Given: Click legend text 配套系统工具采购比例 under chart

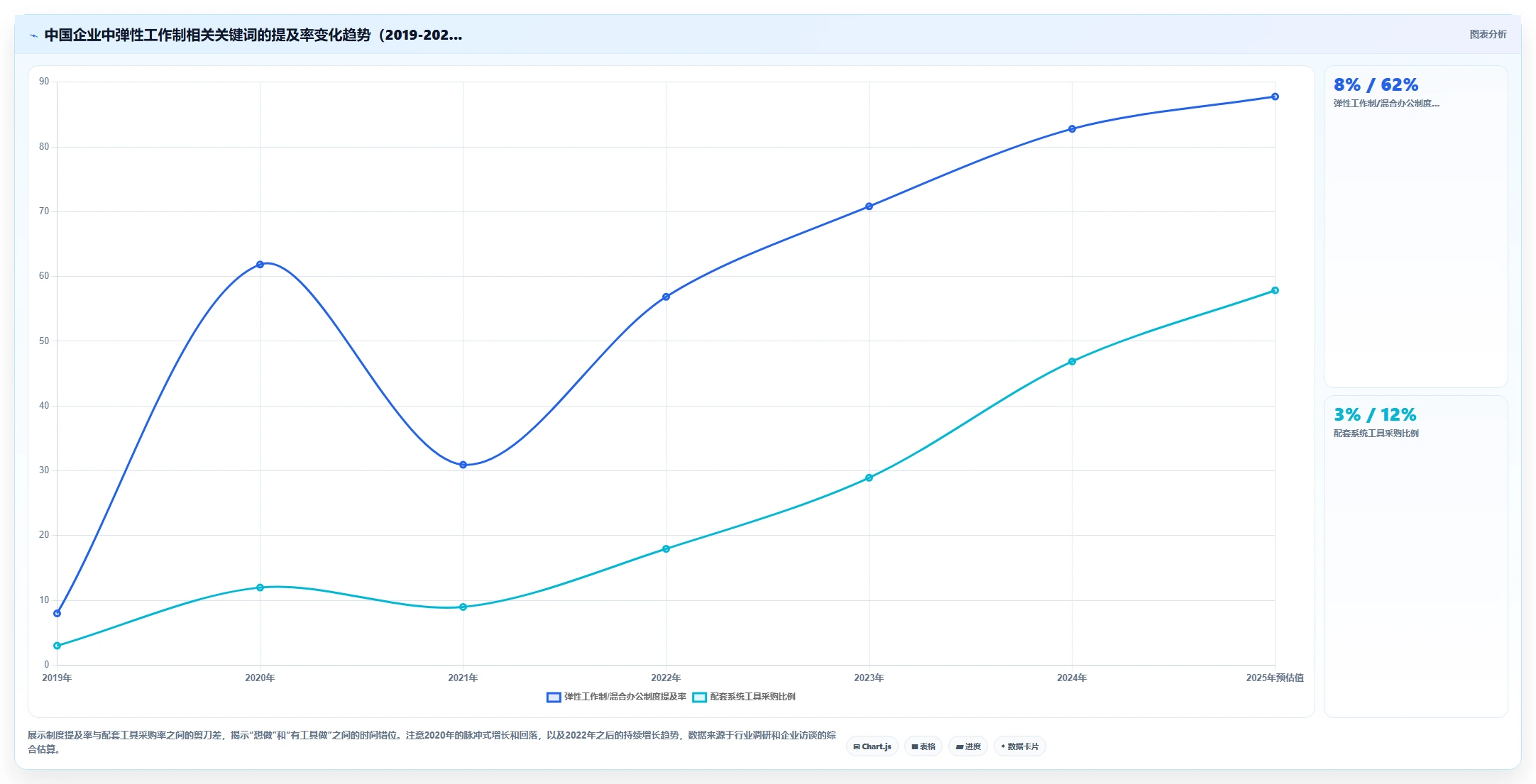Looking at the screenshot, I should [753, 697].
